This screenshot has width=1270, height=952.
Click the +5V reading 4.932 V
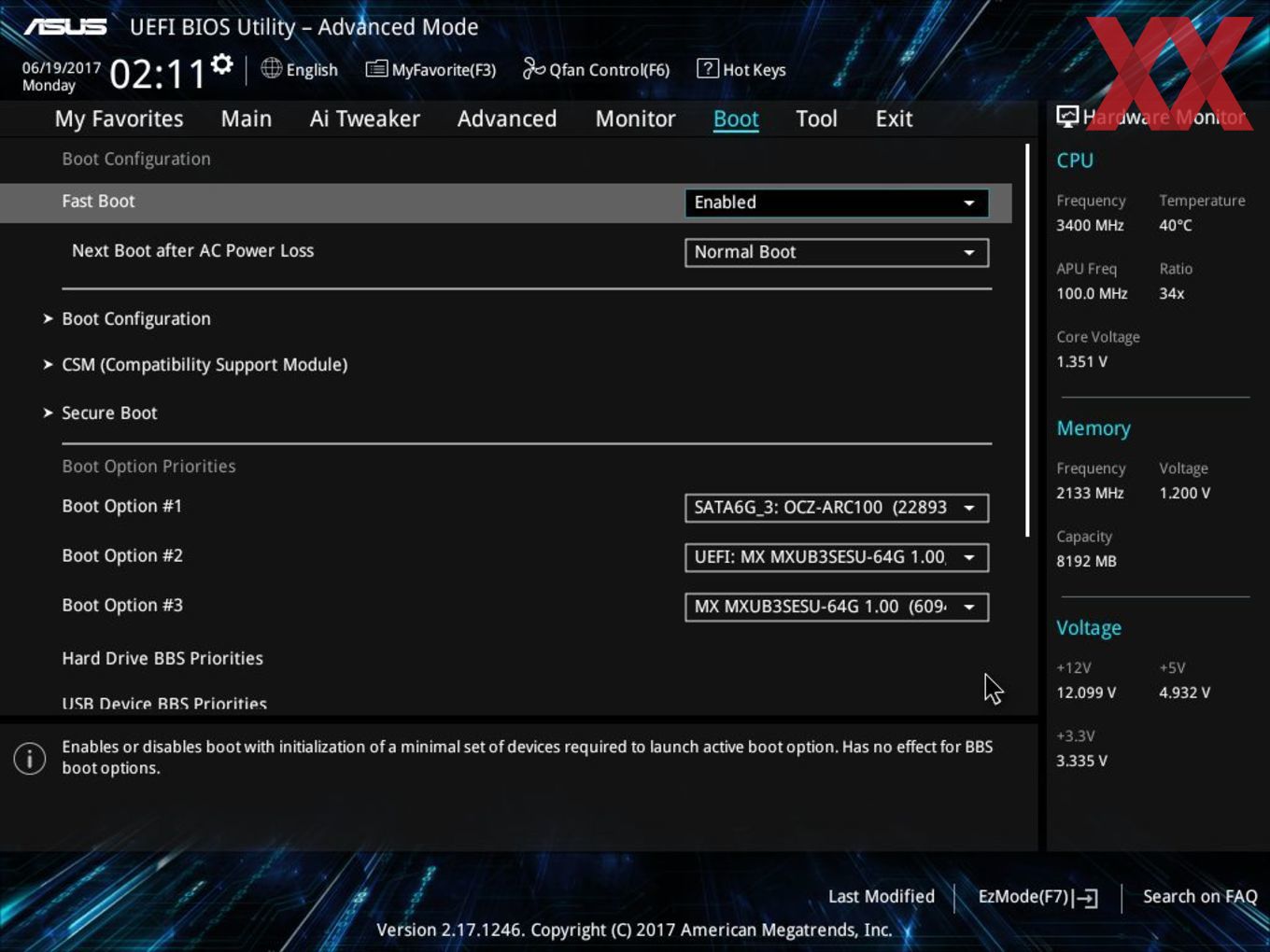[1184, 693]
